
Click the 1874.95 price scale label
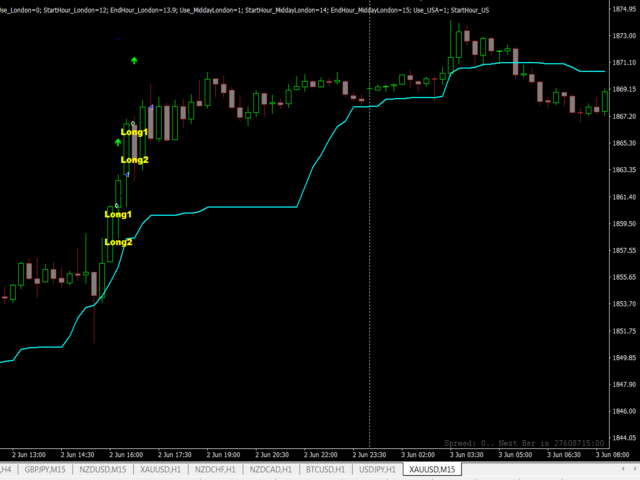[x=624, y=9]
